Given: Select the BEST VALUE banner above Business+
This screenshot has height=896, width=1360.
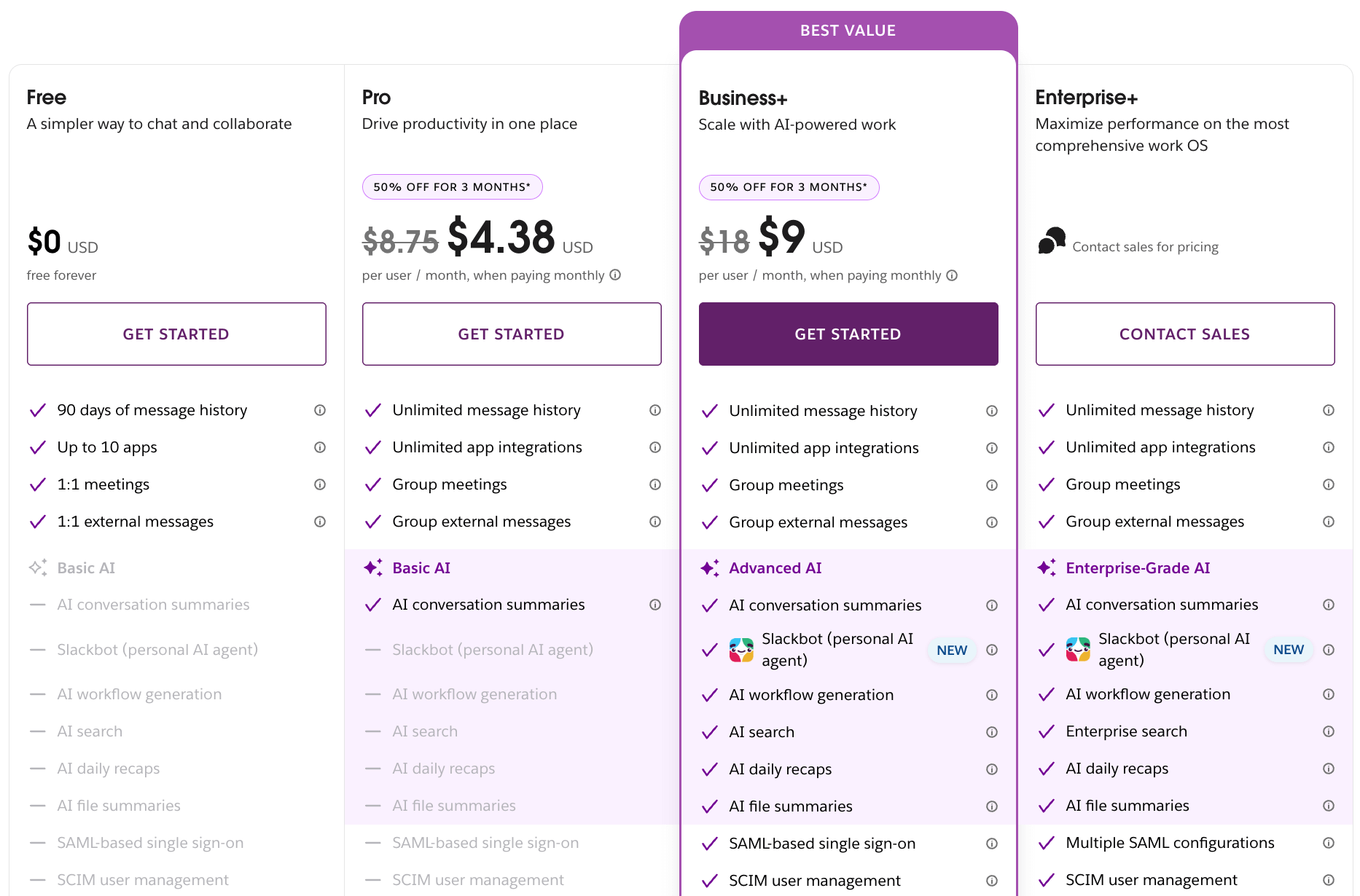Looking at the screenshot, I should [848, 30].
